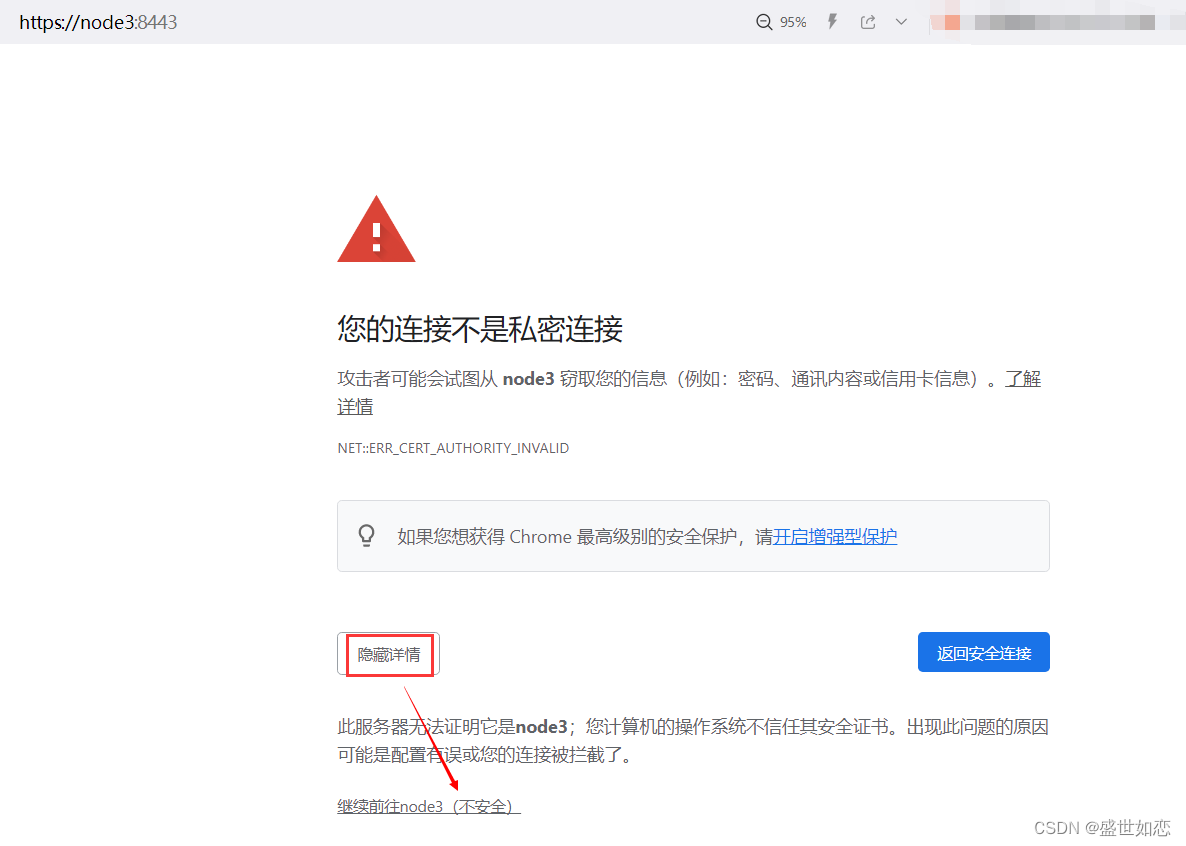Select the NET::ERR_CERT_AUTHORITY_INVALID error code

[453, 448]
